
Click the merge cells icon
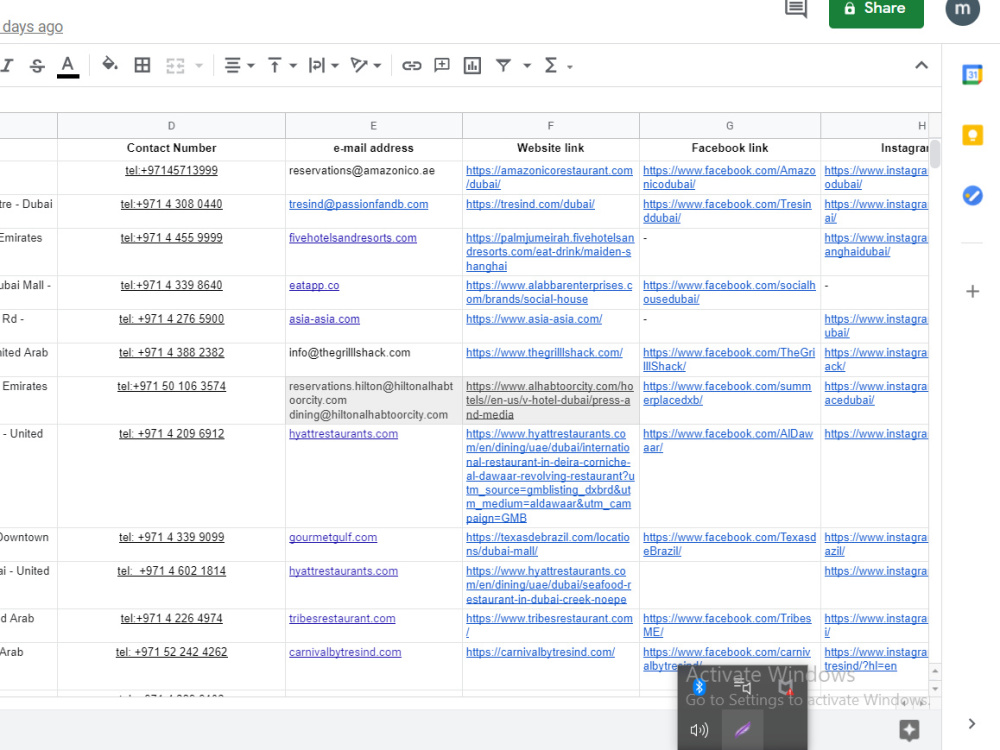pyautogui.click(x=175, y=65)
